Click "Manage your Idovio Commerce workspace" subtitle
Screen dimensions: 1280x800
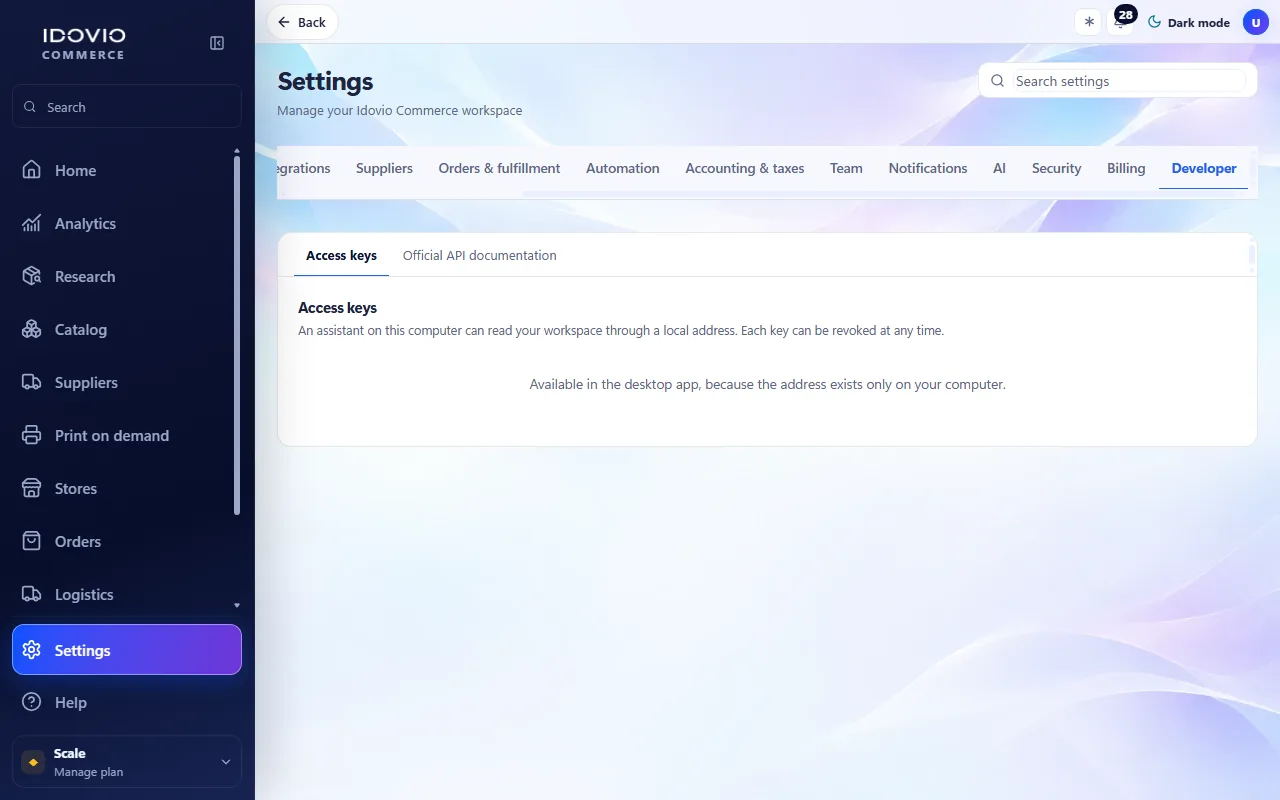tap(400, 110)
